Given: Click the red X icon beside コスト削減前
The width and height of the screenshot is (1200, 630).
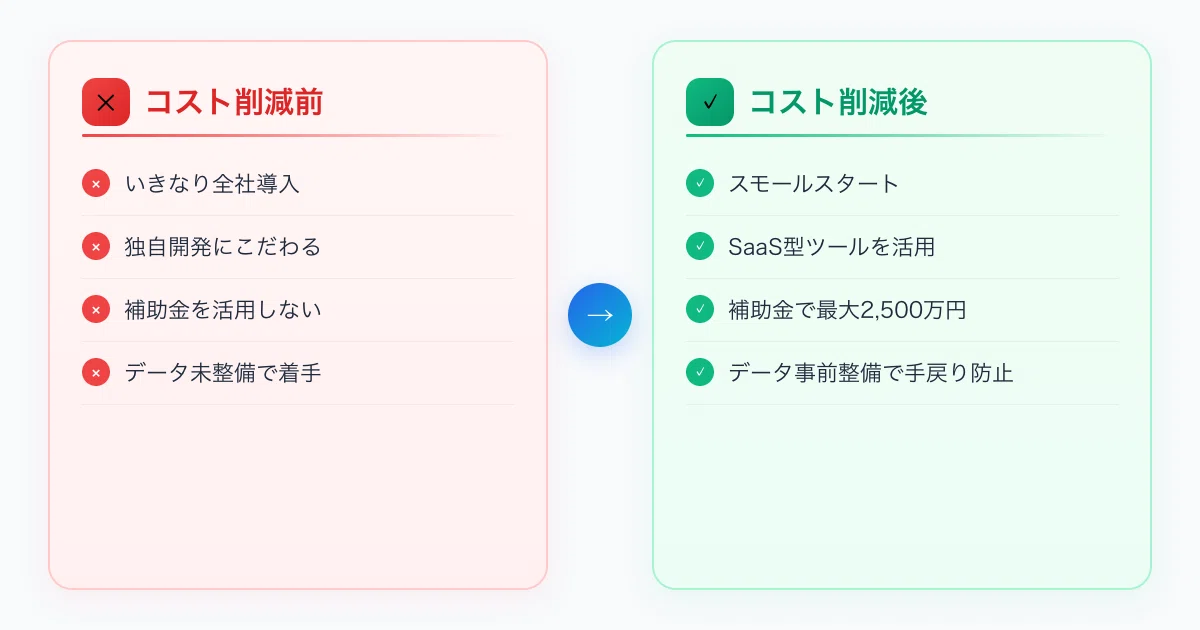Looking at the screenshot, I should click(106, 102).
